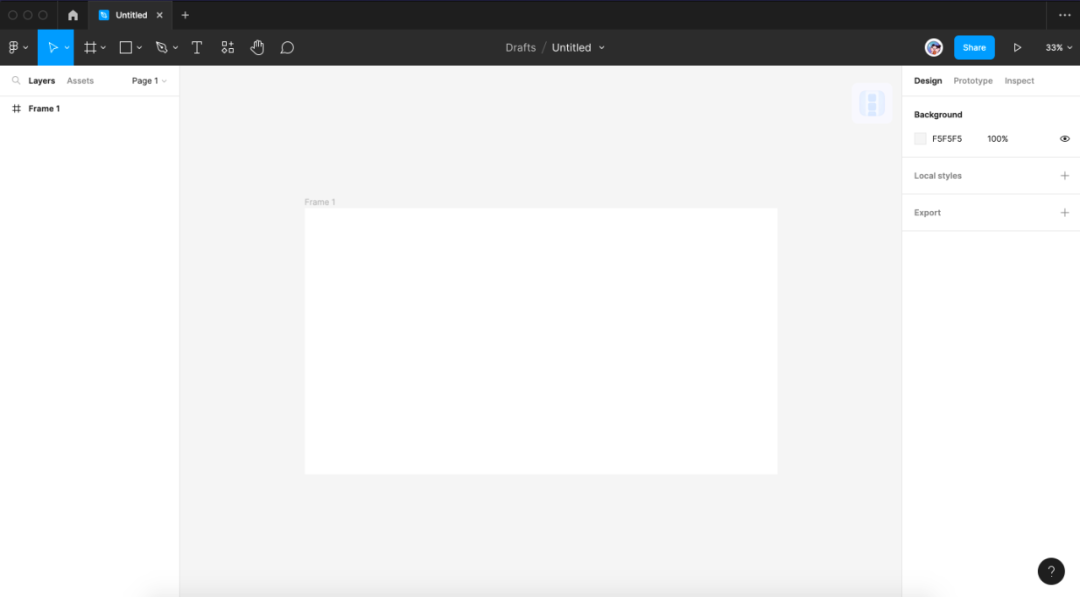Click the Frame 1 label on canvas
Viewport: 1080px width, 597px height.
[x=320, y=202]
